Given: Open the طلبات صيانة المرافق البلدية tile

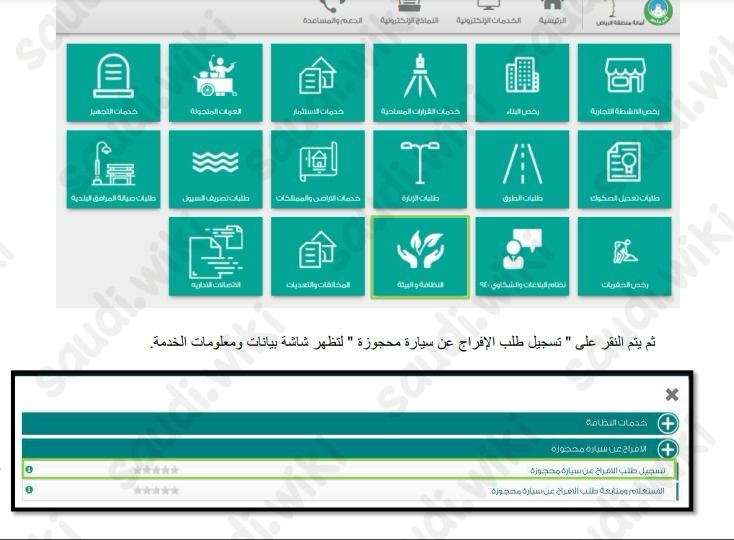Looking at the screenshot, I should pyautogui.click(x=113, y=169).
